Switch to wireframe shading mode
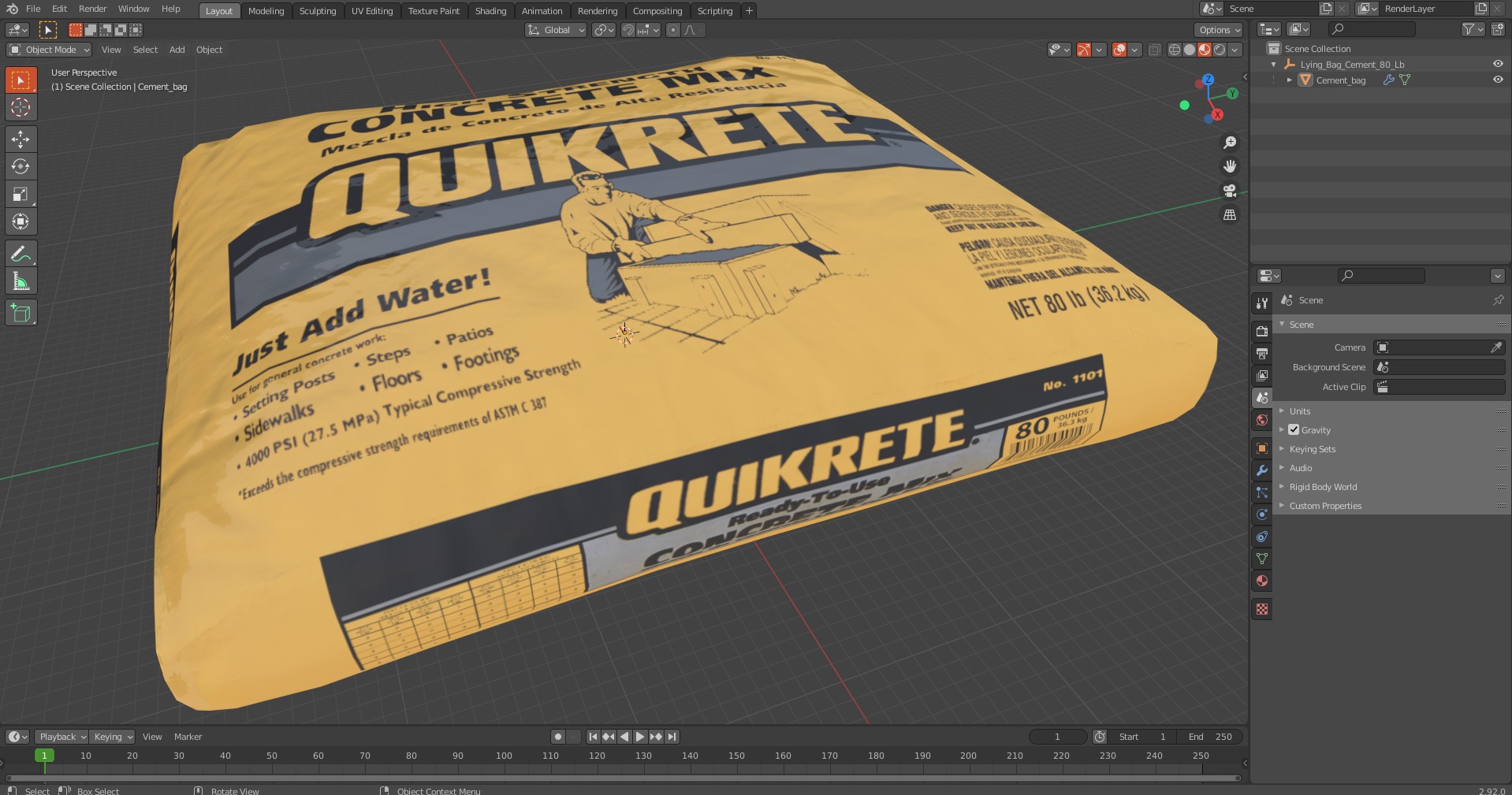The width and height of the screenshot is (1512, 795). tap(1175, 50)
